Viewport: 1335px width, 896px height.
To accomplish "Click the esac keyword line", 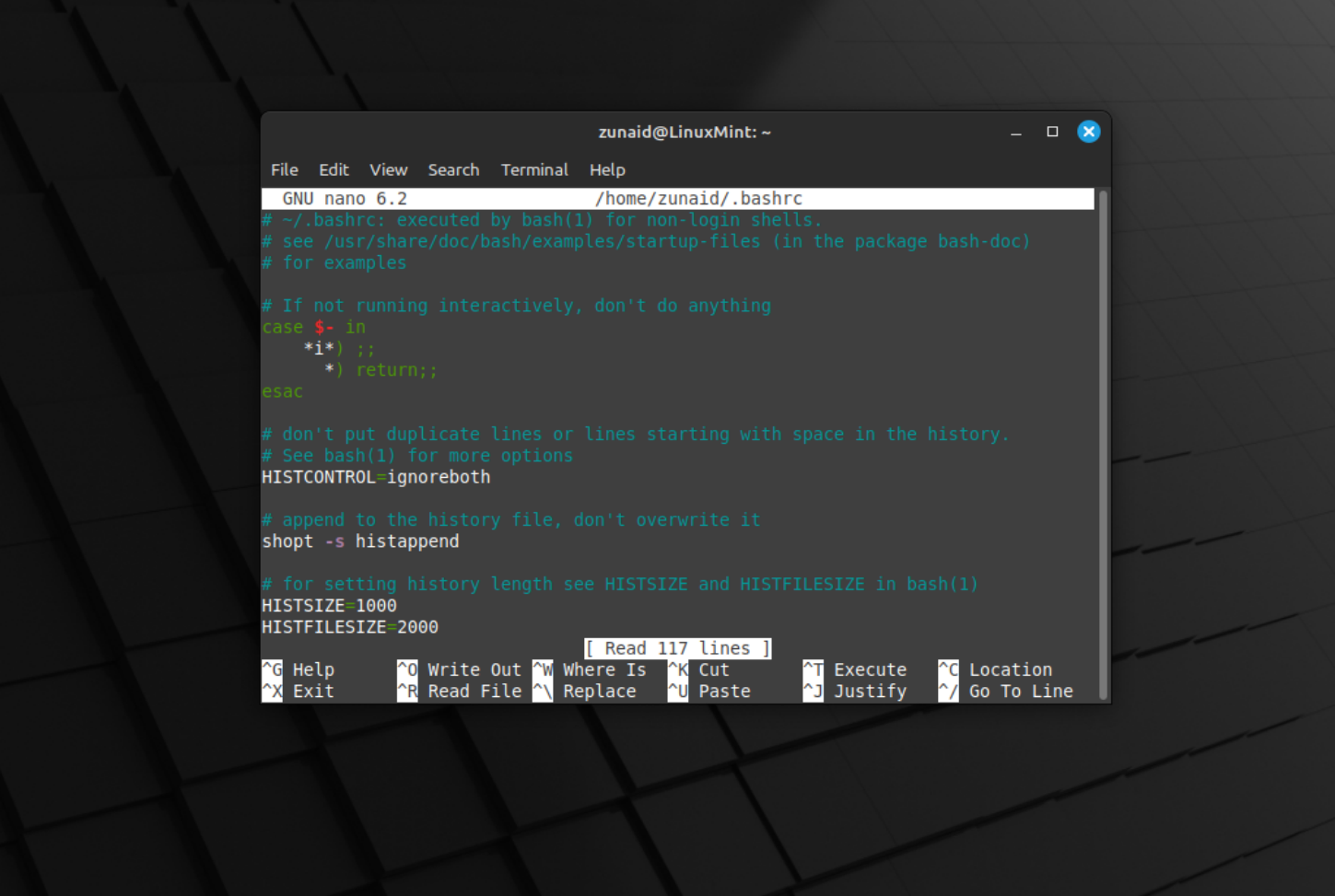I will (282, 391).
